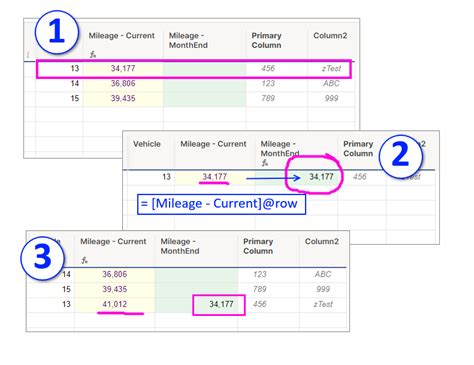The image size is (474, 365).
Task: Click the Mileage - MonthEnd header in screenshot 2
Action: (x=280, y=149)
